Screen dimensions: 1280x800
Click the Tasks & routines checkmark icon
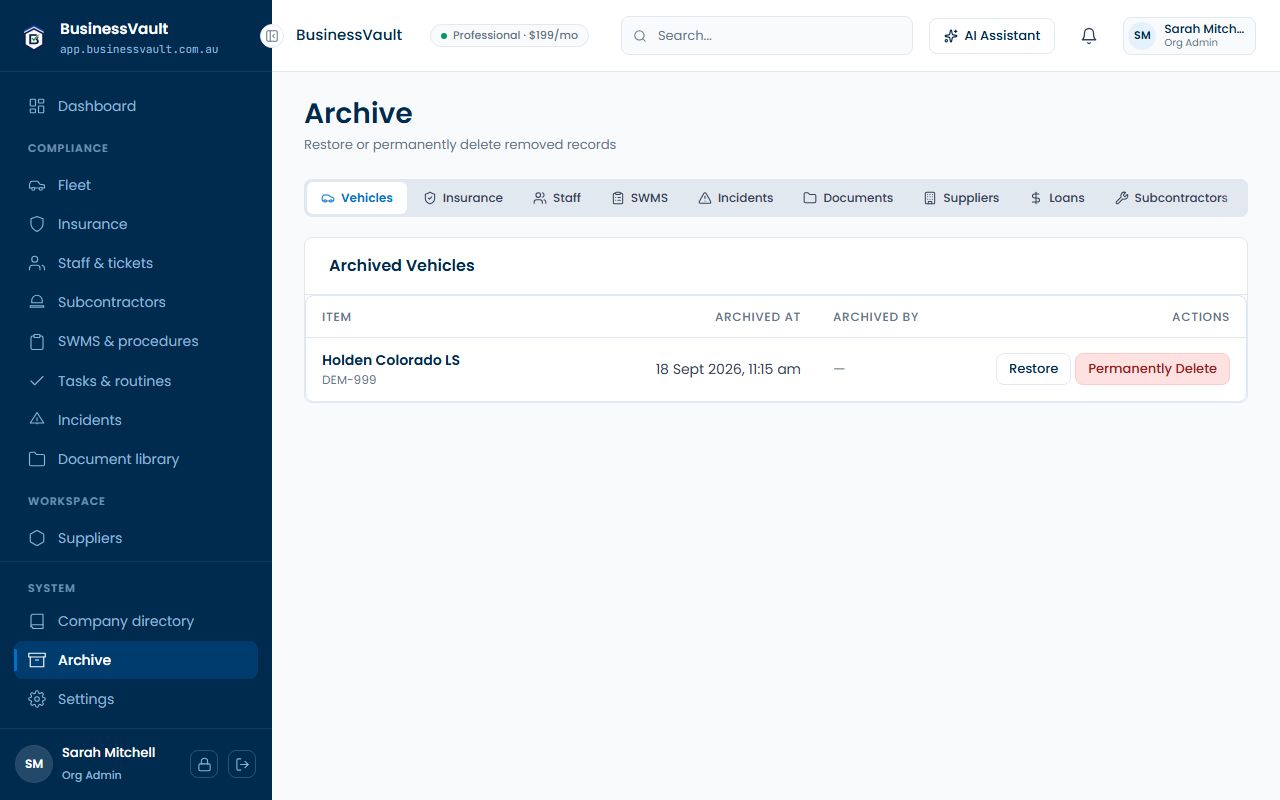37,381
